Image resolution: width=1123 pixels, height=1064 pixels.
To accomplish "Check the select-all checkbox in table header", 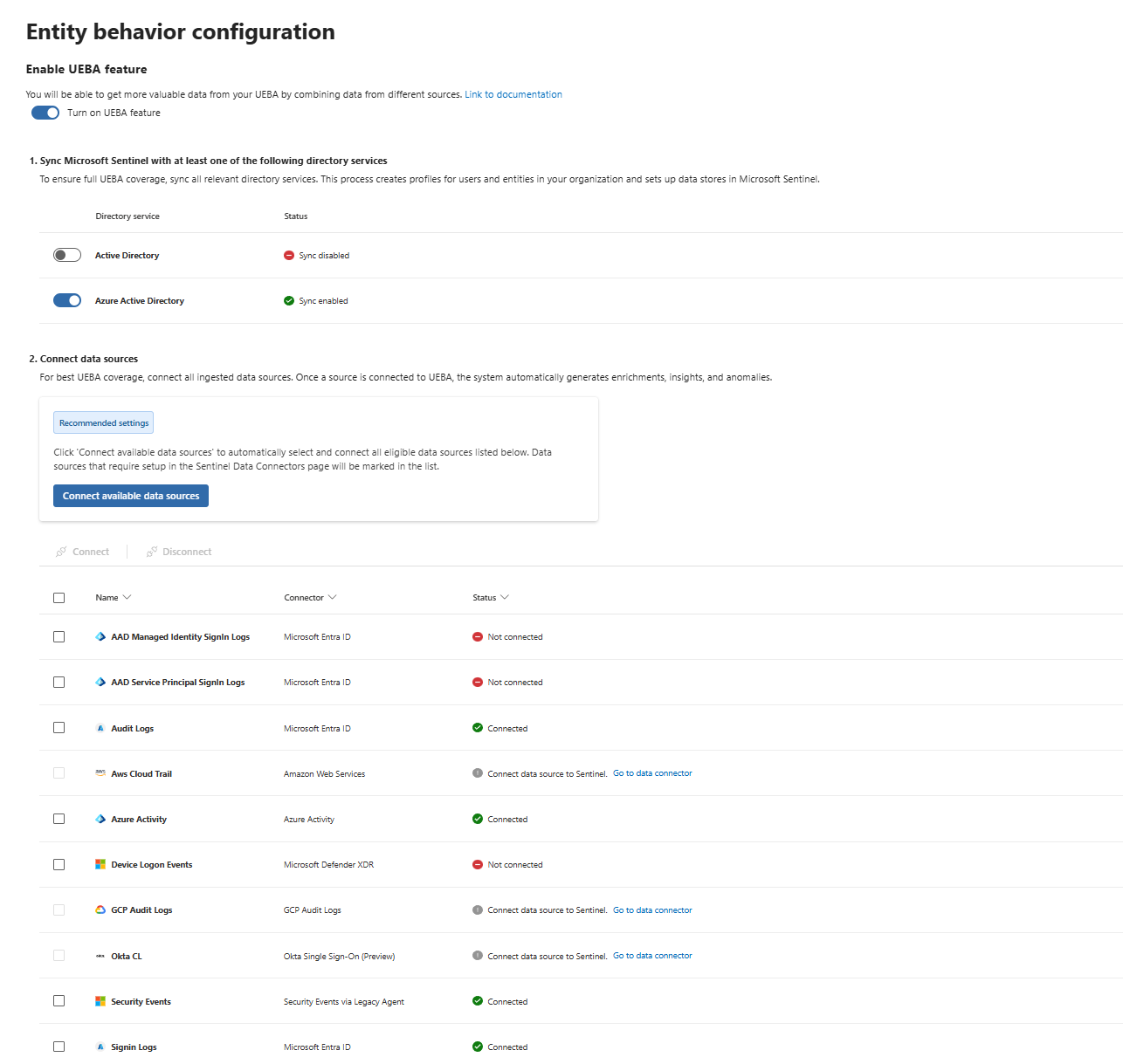I will [x=59, y=598].
